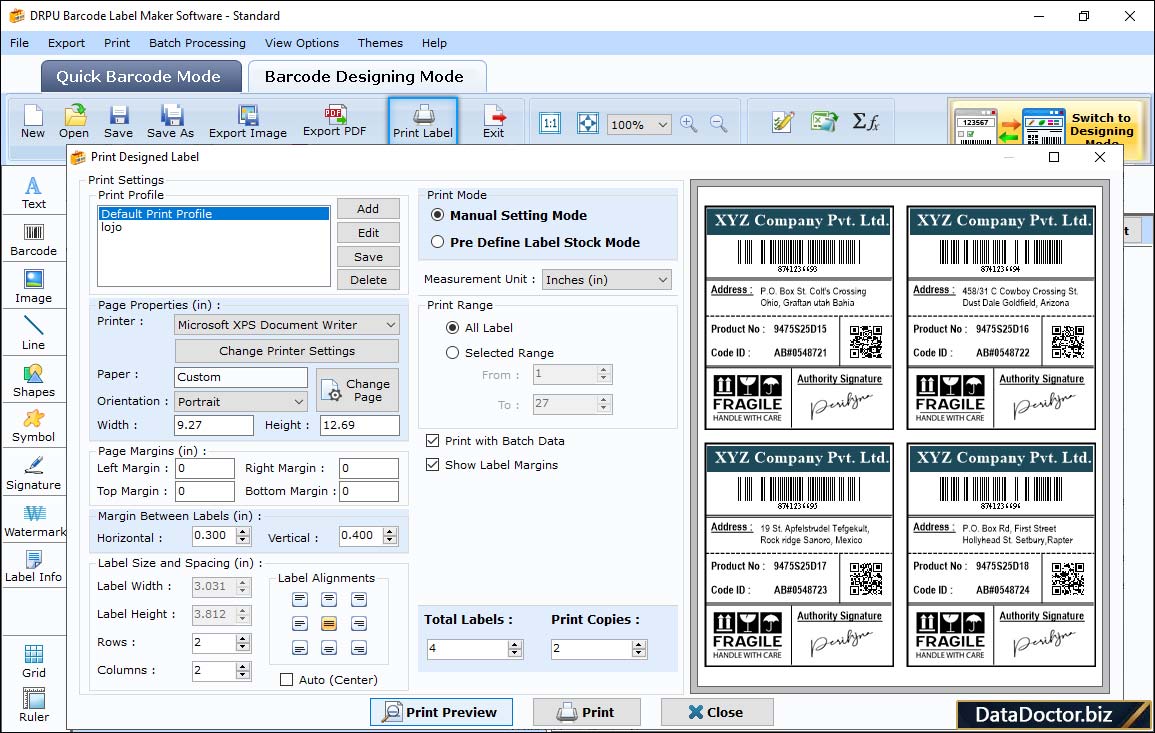
Task: Uncheck Show Label Margins
Action: click(x=432, y=465)
